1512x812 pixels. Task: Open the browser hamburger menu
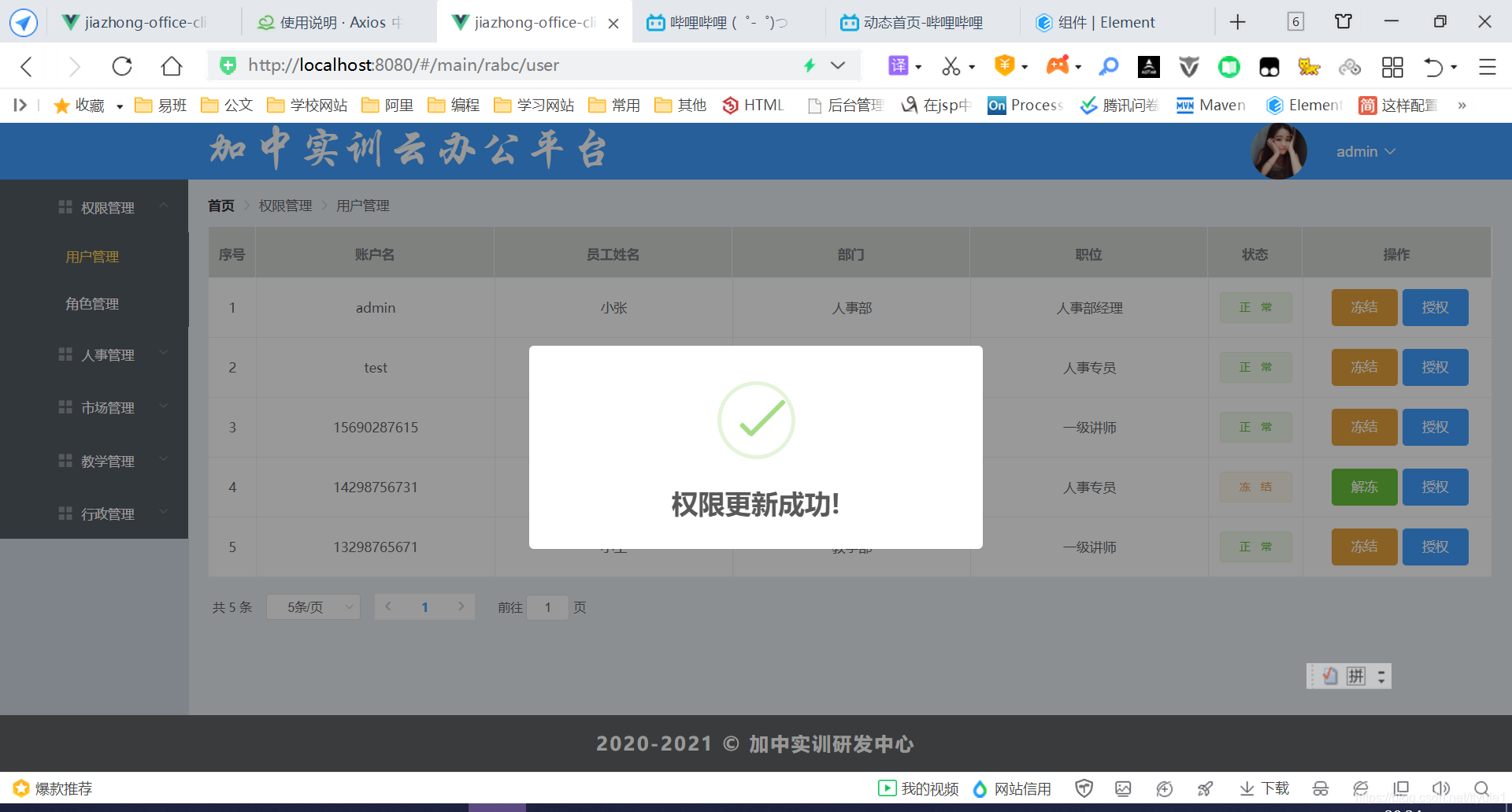[1487, 67]
